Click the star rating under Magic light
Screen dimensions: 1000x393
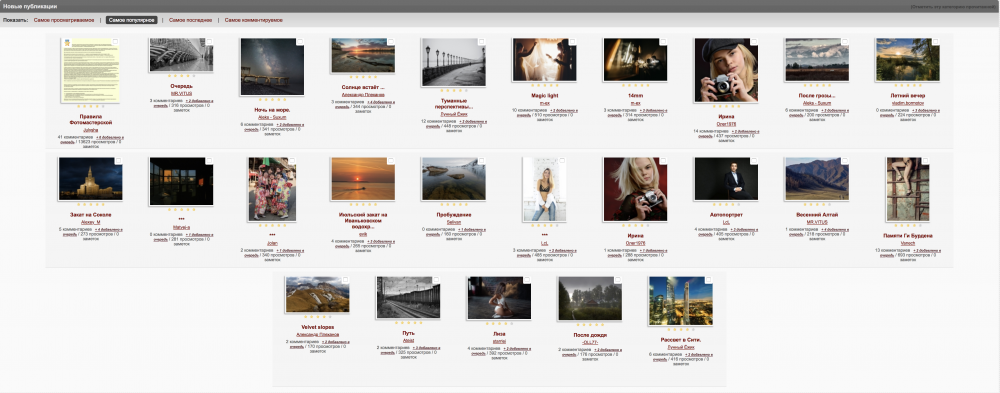[545, 85]
